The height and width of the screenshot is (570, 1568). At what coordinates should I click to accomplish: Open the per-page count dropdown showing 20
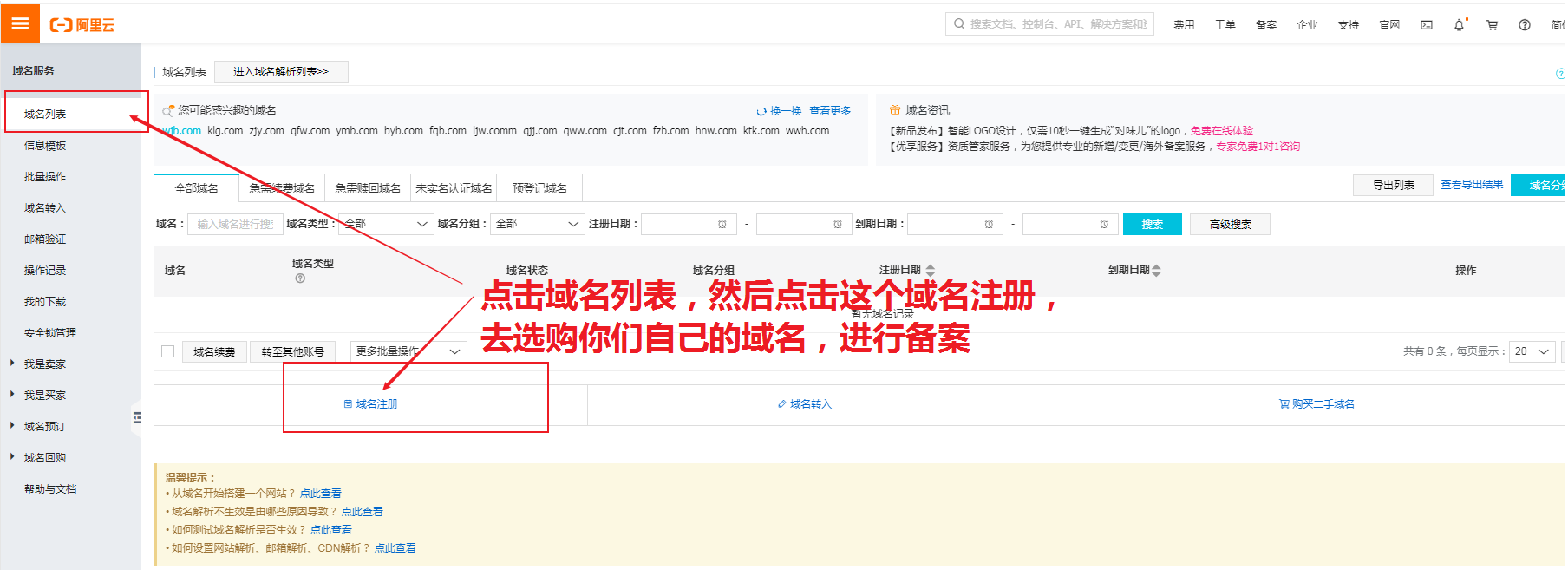point(1532,351)
